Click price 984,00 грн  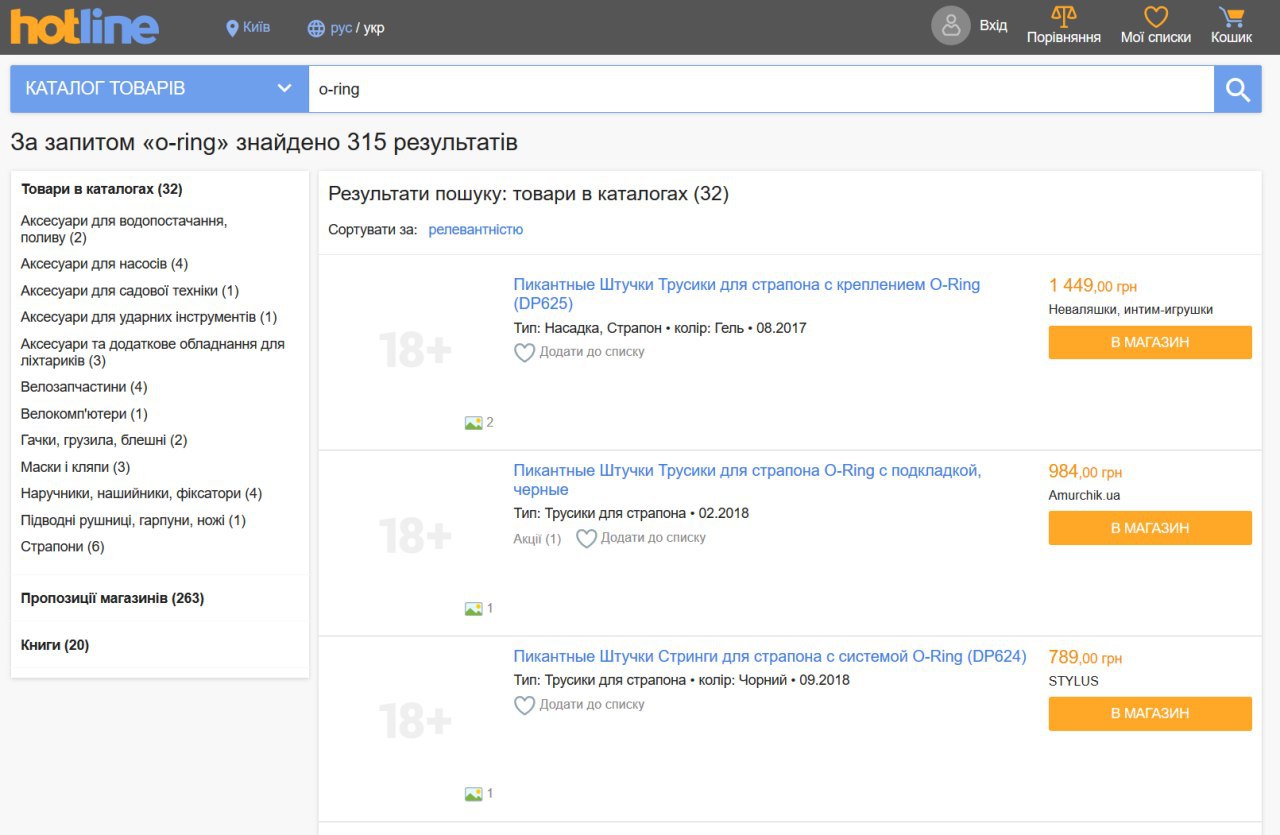tap(1085, 472)
